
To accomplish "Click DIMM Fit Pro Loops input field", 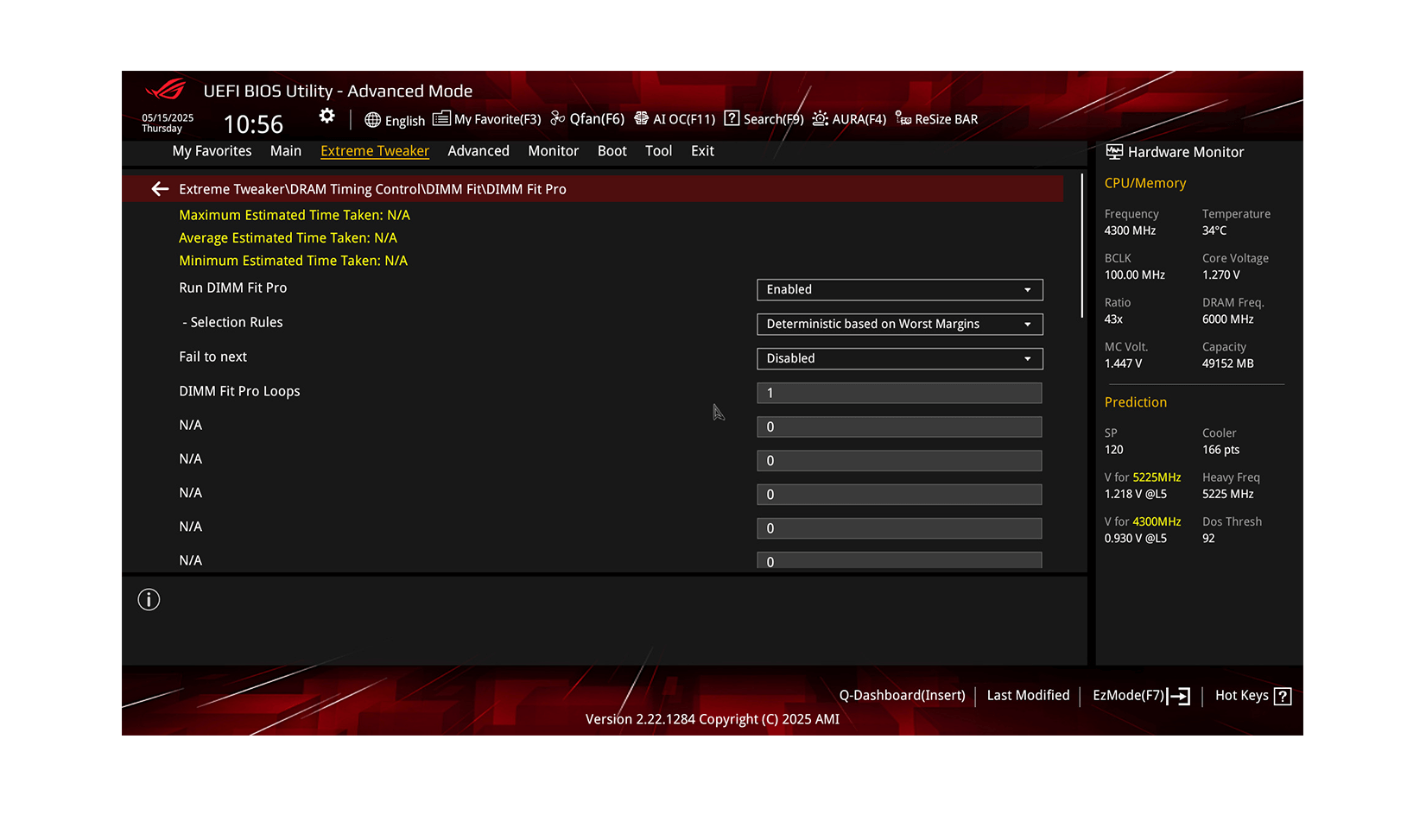I will (900, 394).
